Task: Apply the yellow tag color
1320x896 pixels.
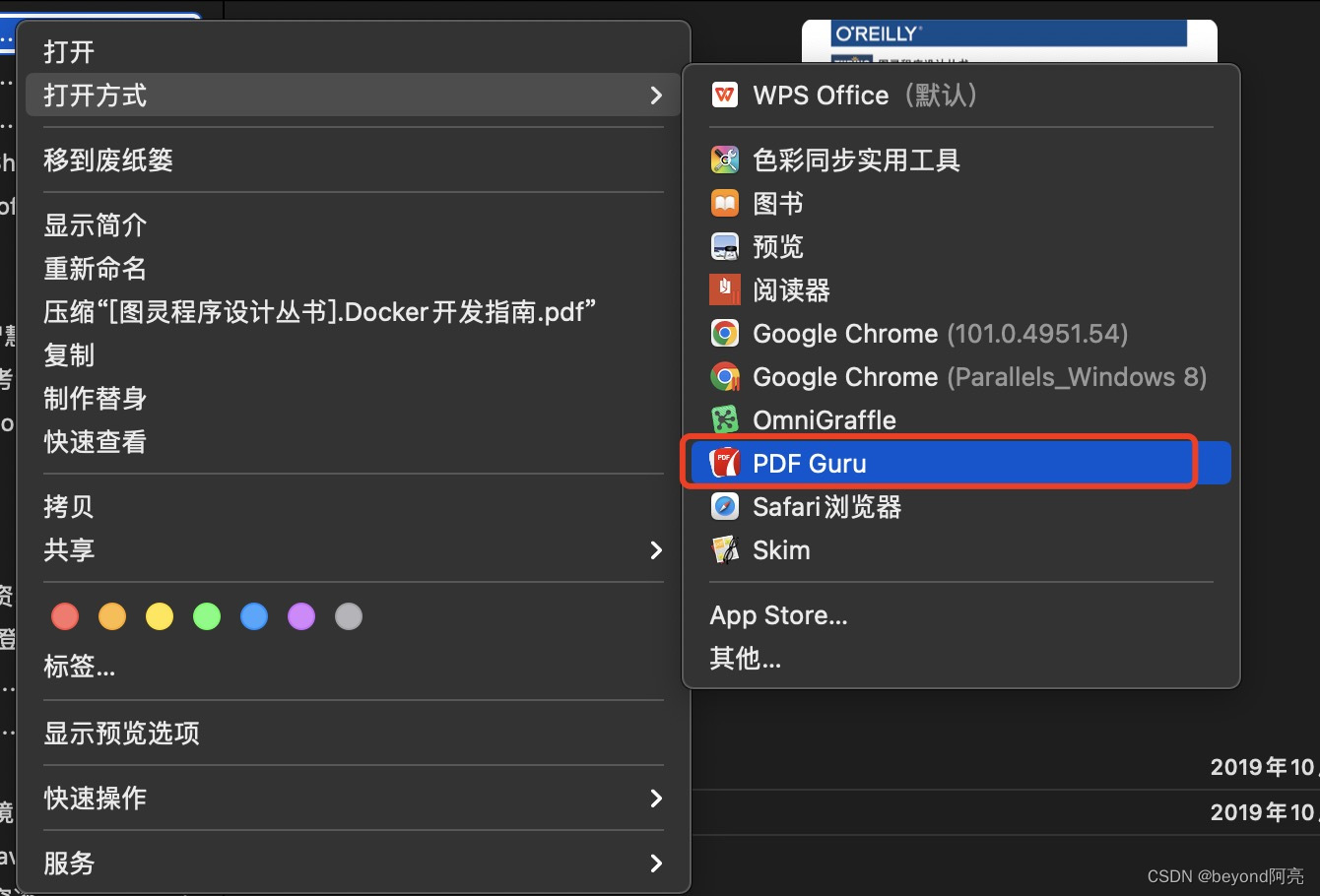Action: point(160,616)
